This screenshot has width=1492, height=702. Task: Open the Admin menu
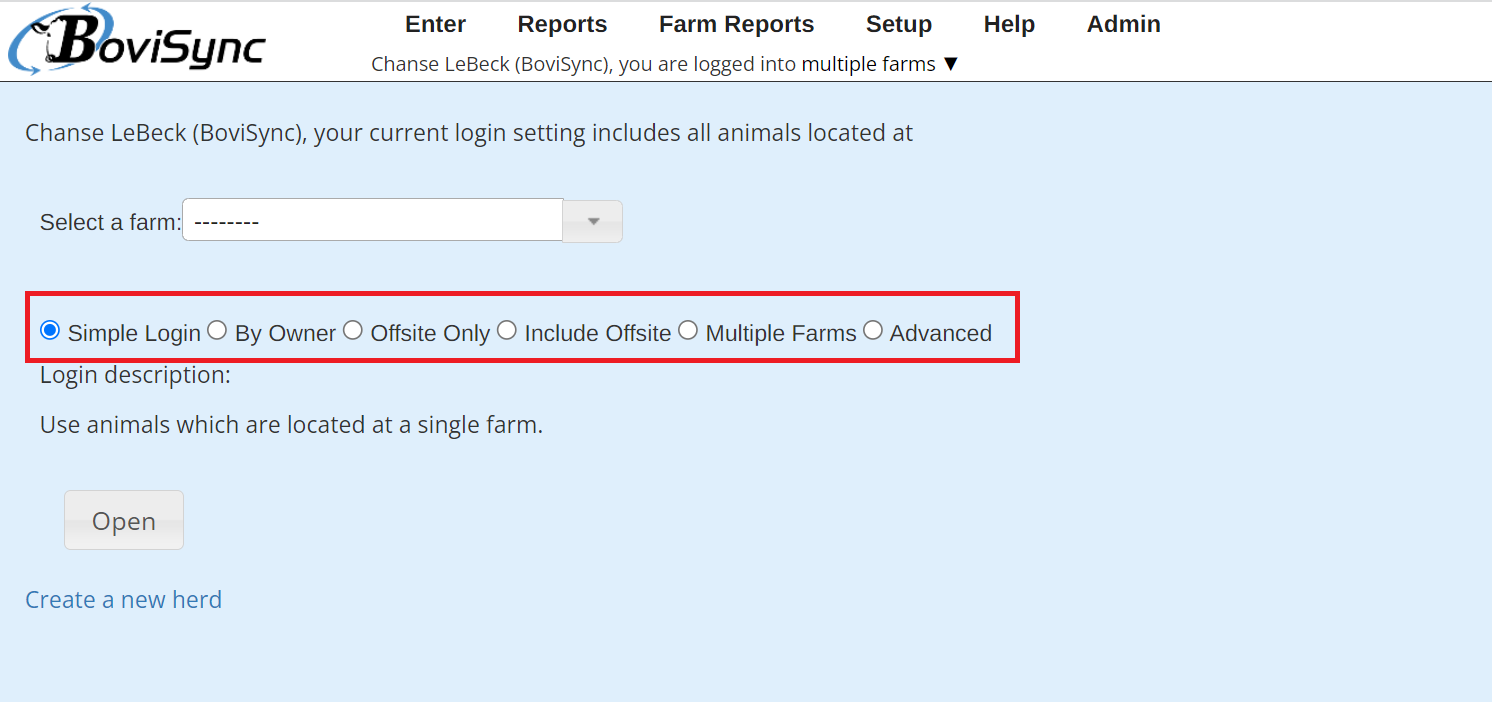click(1124, 24)
